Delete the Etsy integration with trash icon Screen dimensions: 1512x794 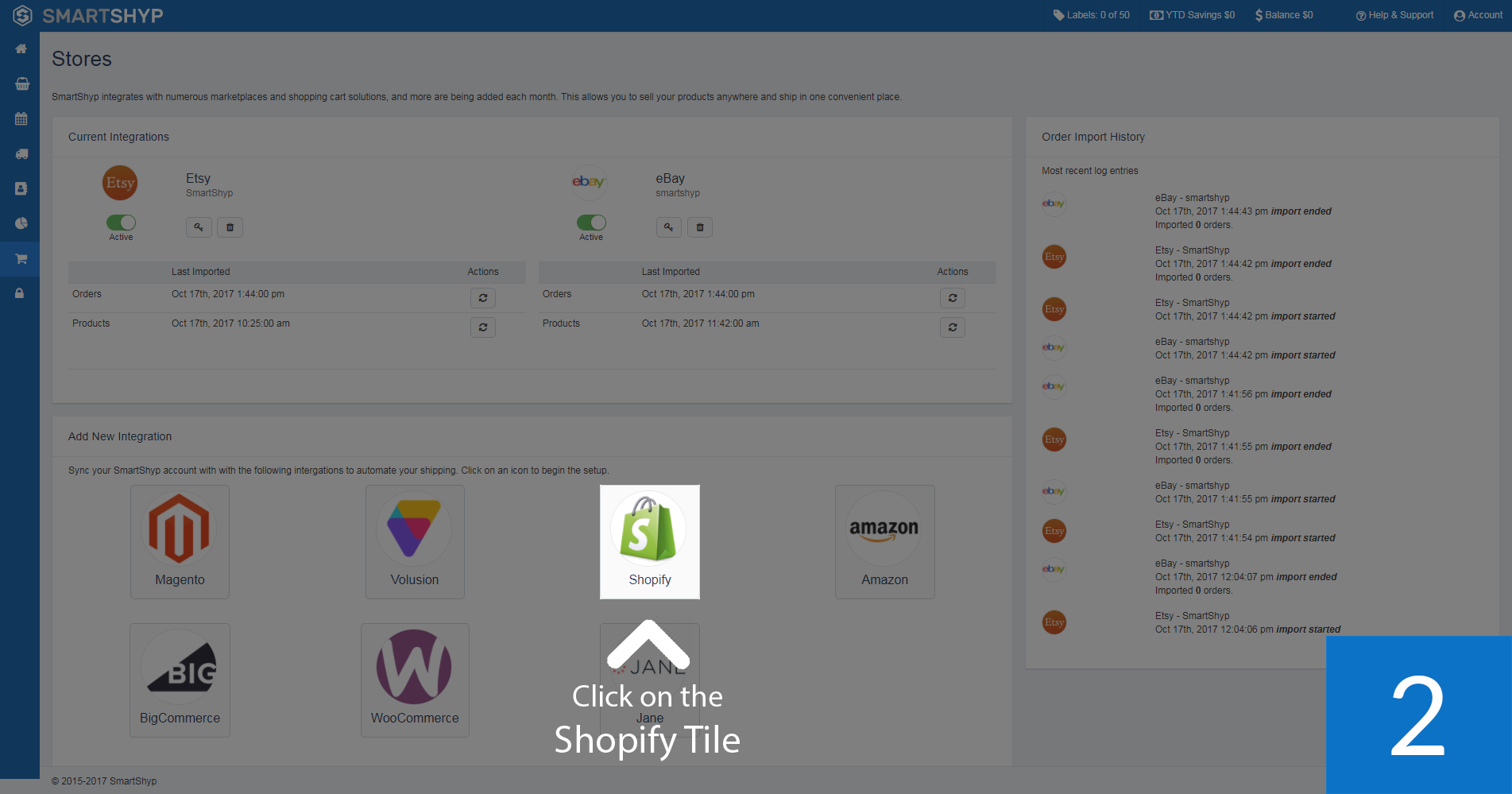pos(230,227)
